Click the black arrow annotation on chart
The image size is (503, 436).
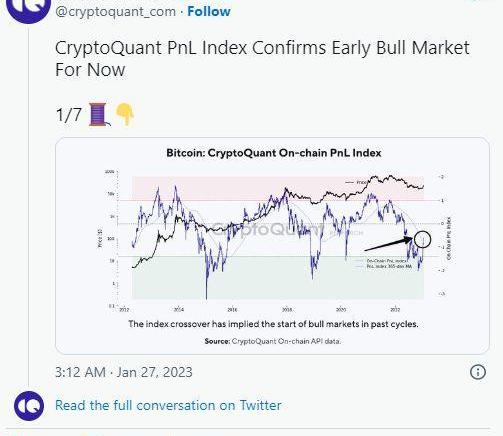click(389, 244)
